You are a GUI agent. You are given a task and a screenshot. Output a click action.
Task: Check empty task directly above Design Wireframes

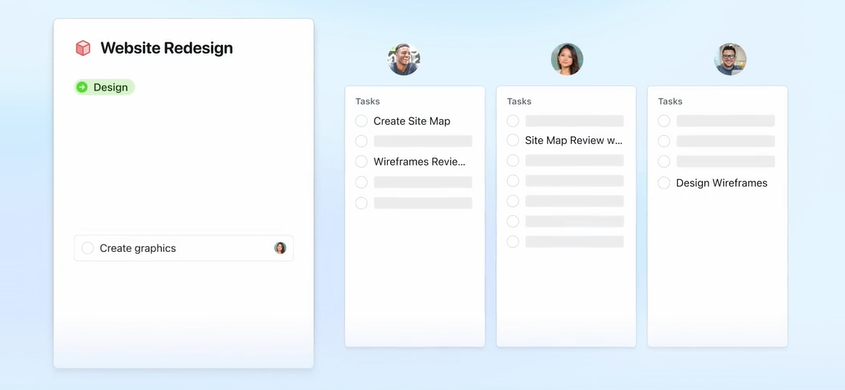[x=664, y=162]
